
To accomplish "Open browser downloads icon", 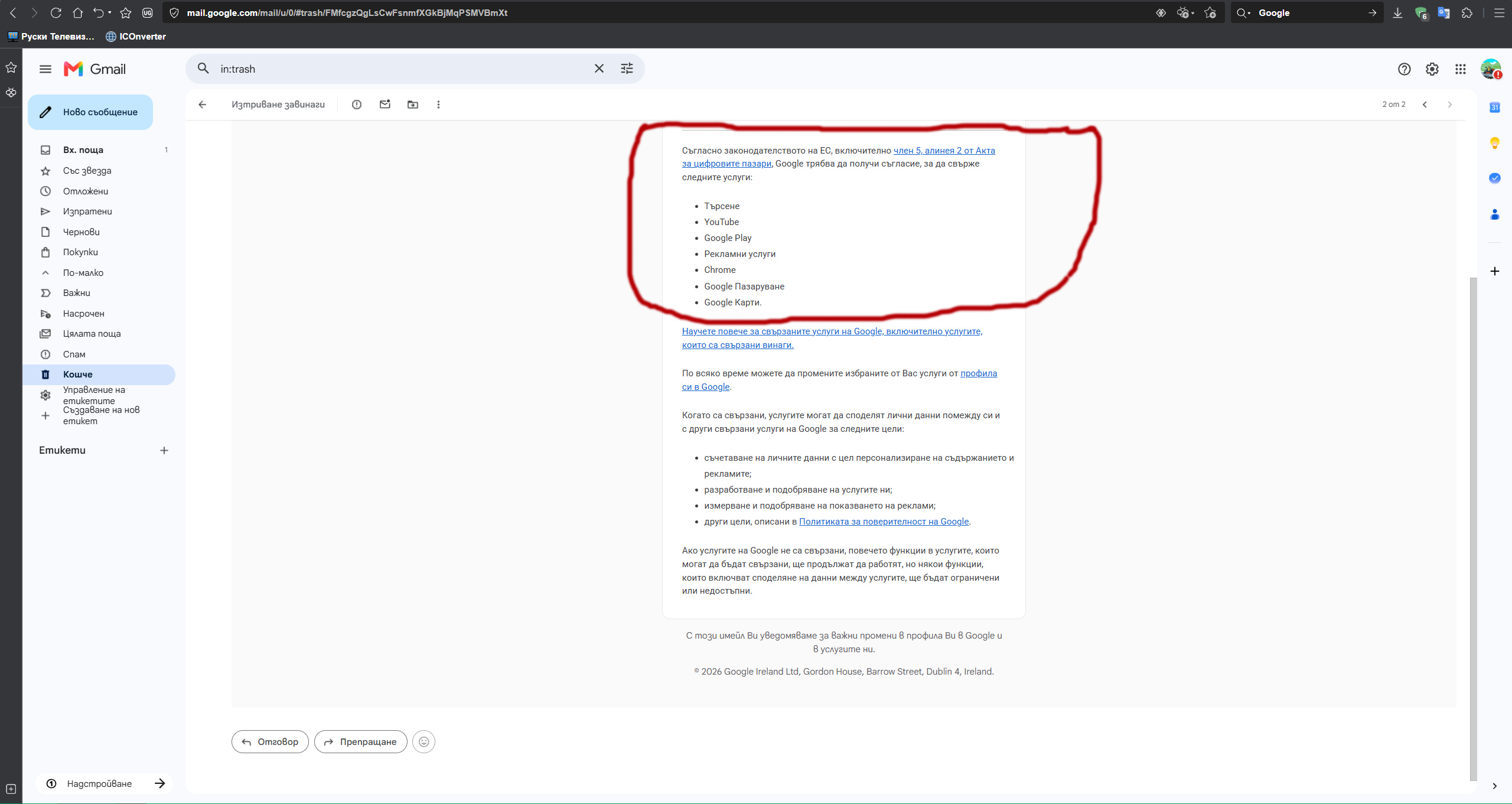I will click(x=1397, y=13).
